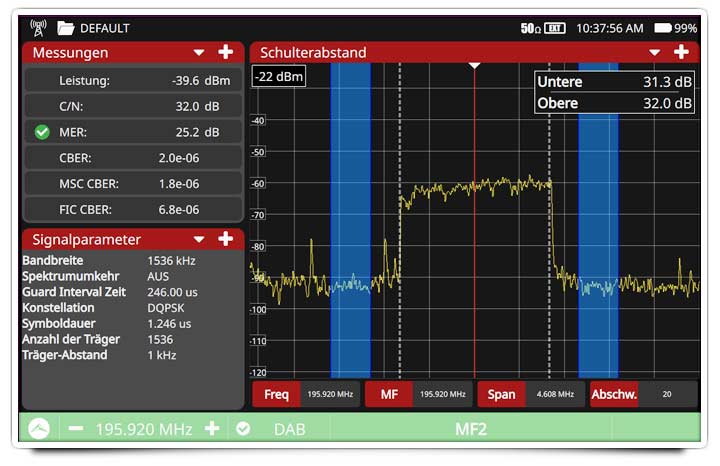Screen dimensions: 720x466
Task: Select the CBER measurement row
Action: pyautogui.click(x=133, y=158)
